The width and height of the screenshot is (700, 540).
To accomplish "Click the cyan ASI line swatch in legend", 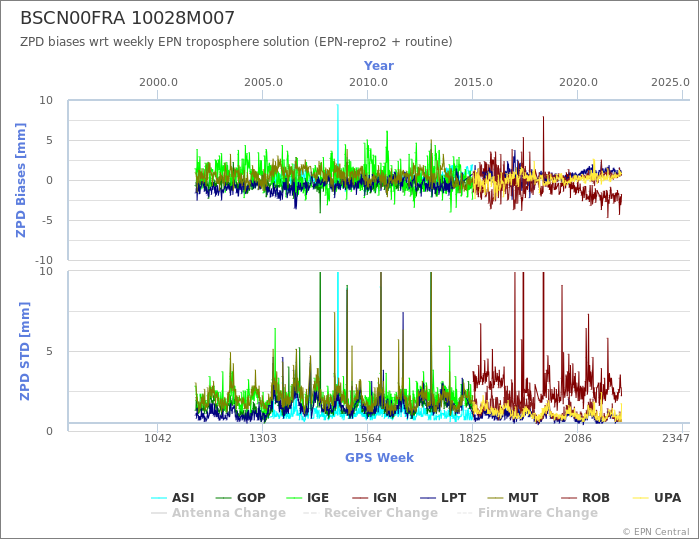I will [x=159, y=498].
